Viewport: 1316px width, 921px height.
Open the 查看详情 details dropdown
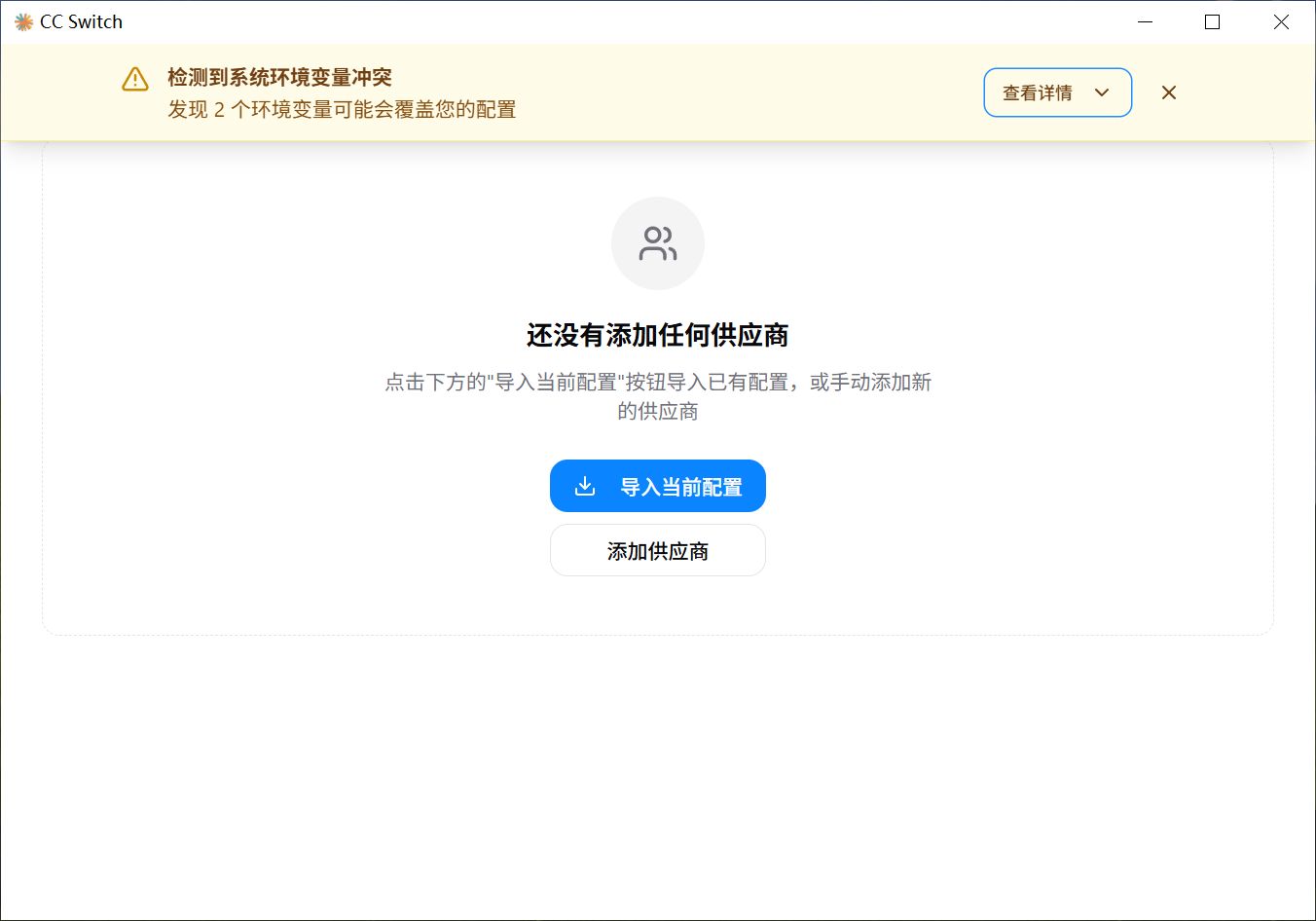pyautogui.click(x=1039, y=92)
